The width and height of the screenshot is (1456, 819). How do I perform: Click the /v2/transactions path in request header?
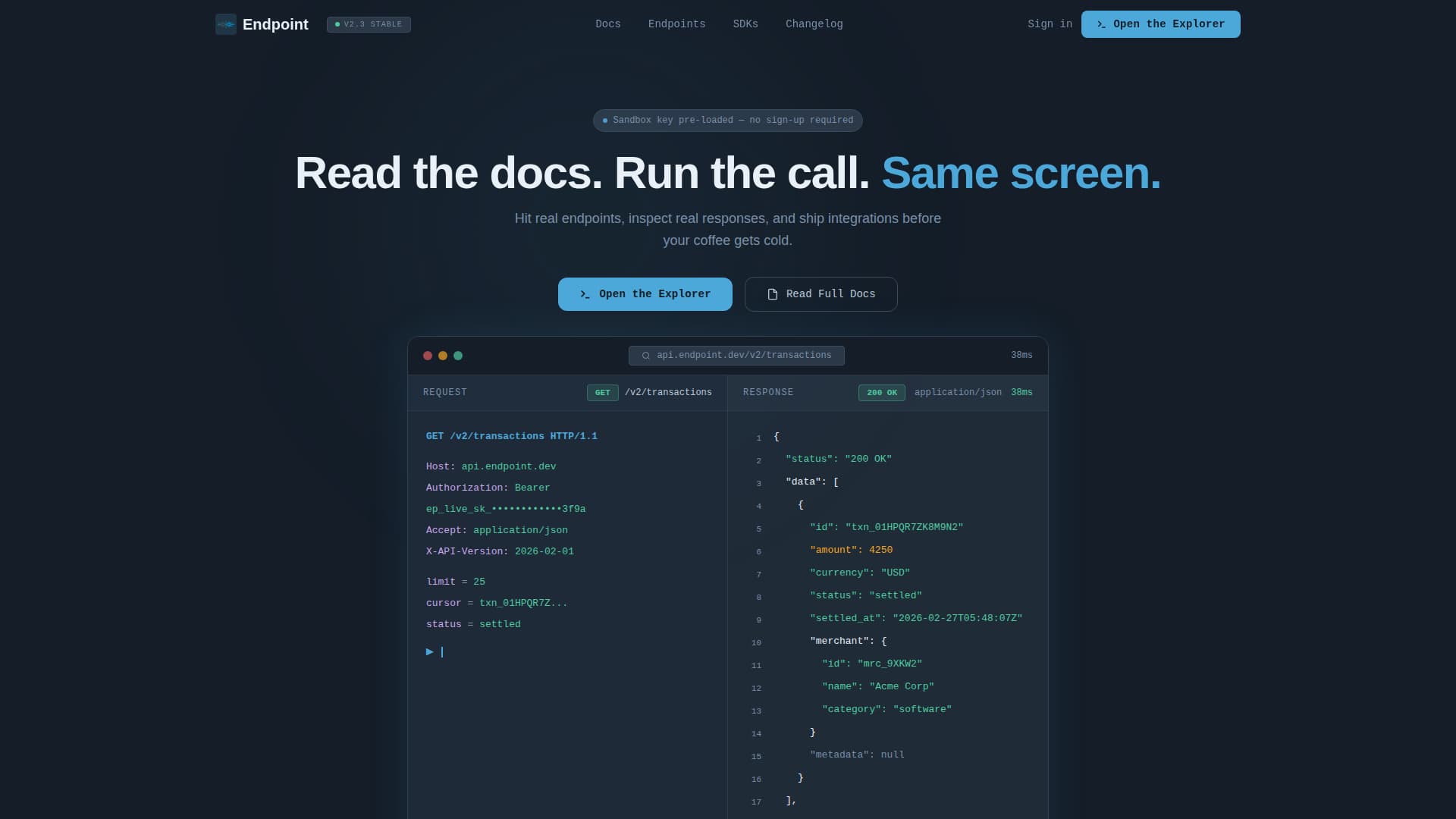point(668,393)
